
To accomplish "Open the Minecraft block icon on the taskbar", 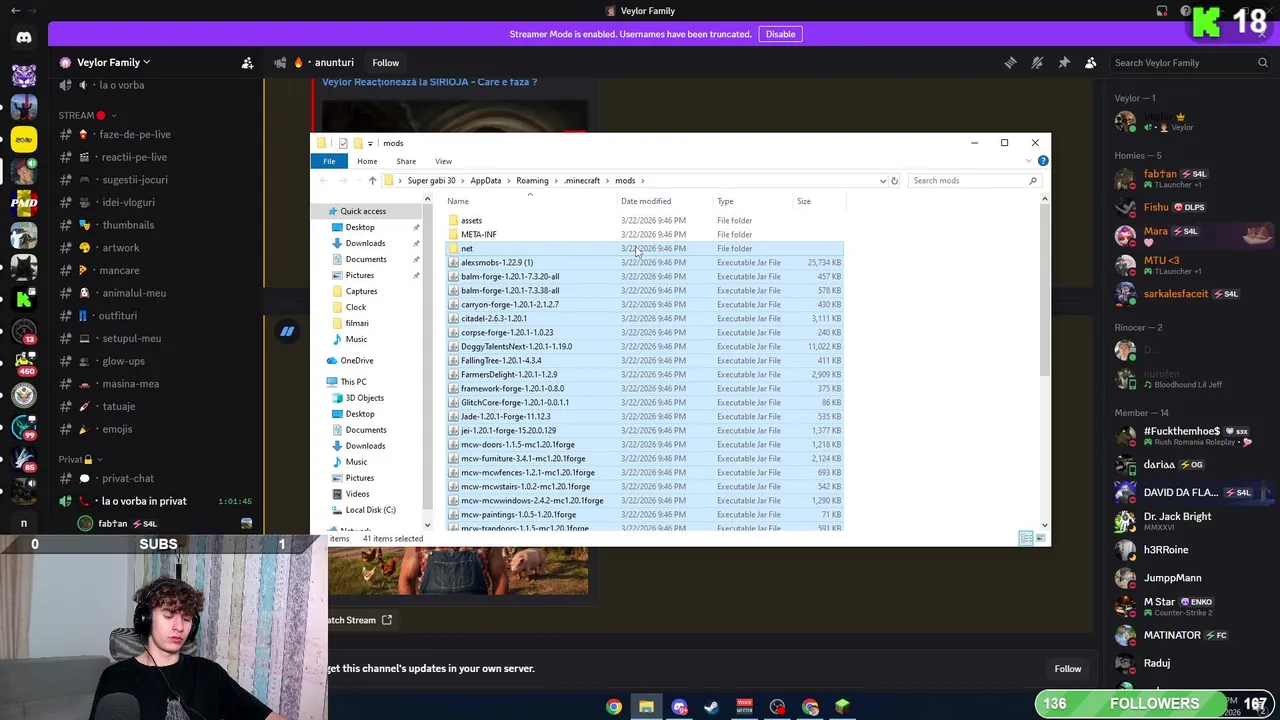I will (842, 707).
